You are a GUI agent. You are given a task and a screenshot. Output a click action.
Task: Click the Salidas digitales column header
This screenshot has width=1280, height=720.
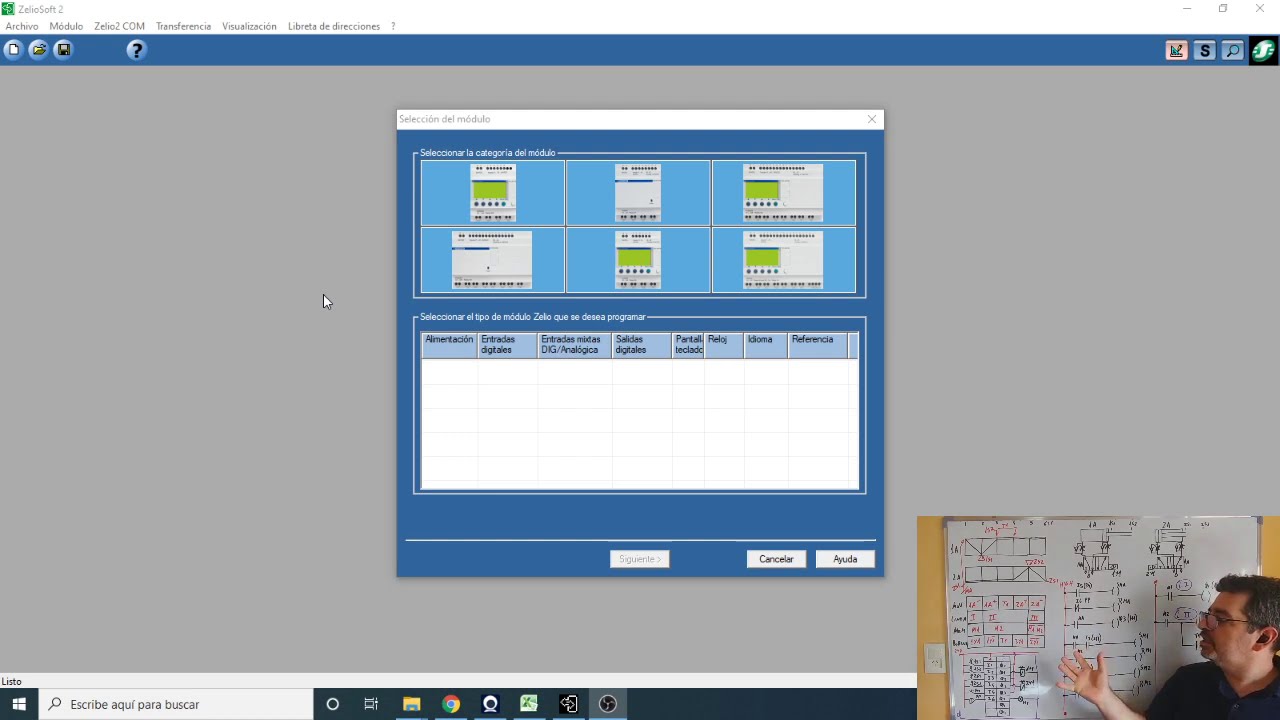[641, 345]
